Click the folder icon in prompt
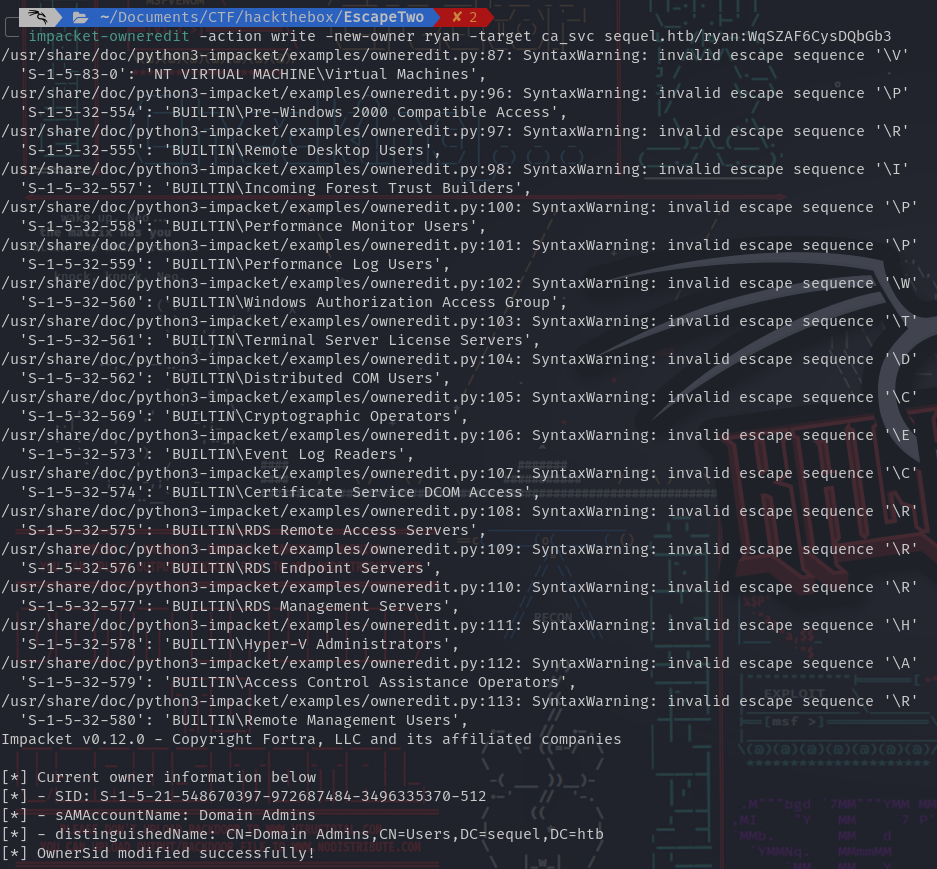This screenshot has height=869, width=937. pyautogui.click(x=80, y=17)
